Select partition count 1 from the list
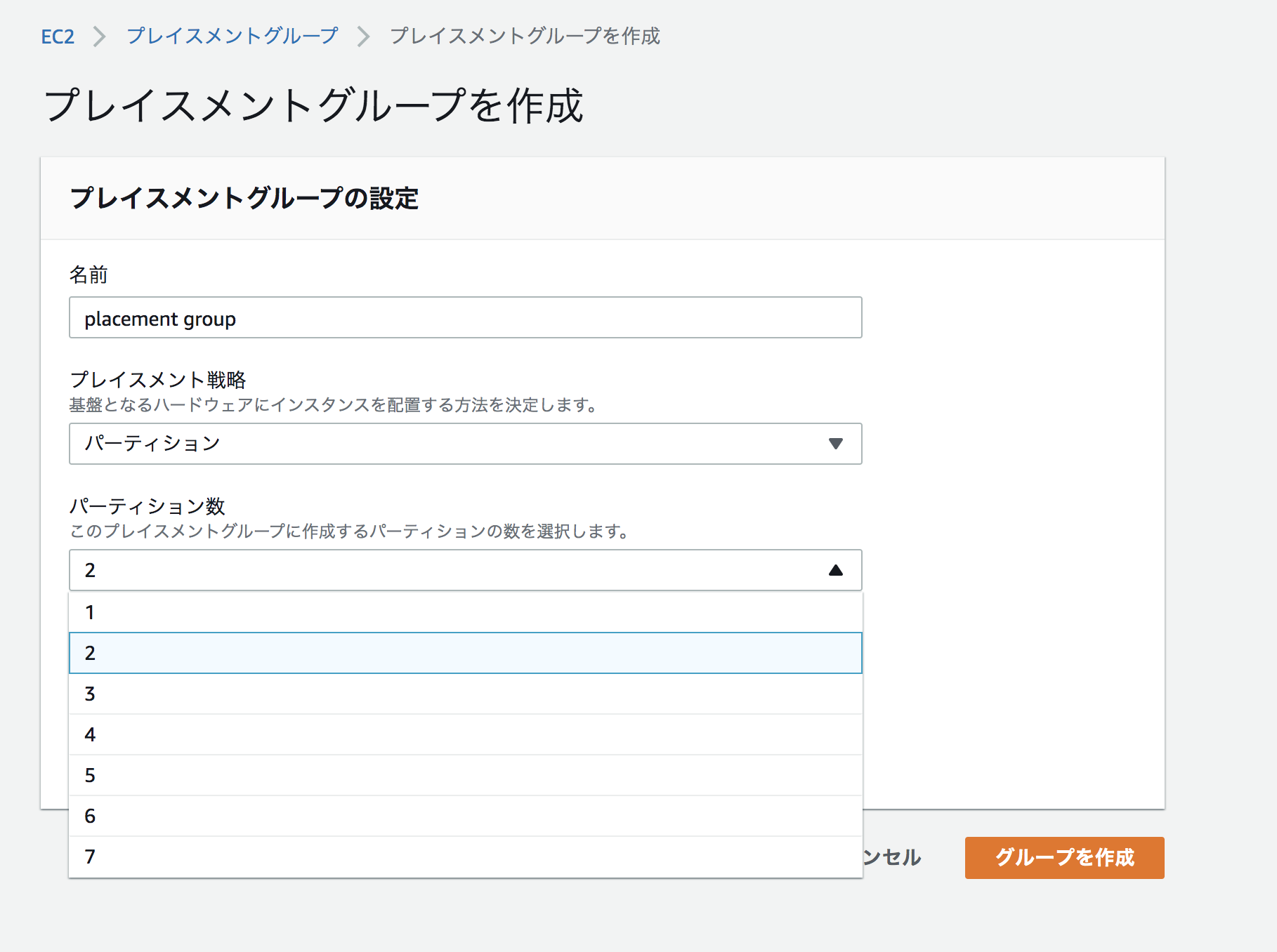Image resolution: width=1277 pixels, height=952 pixels. click(x=464, y=611)
